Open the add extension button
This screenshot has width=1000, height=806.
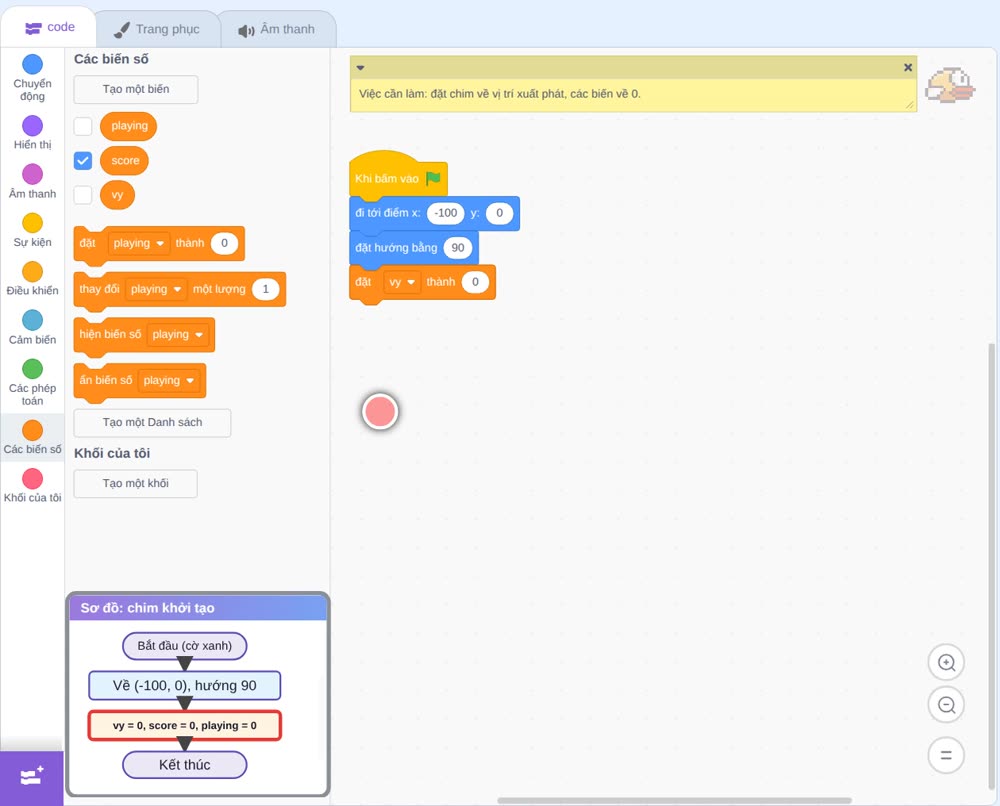[x=32, y=778]
